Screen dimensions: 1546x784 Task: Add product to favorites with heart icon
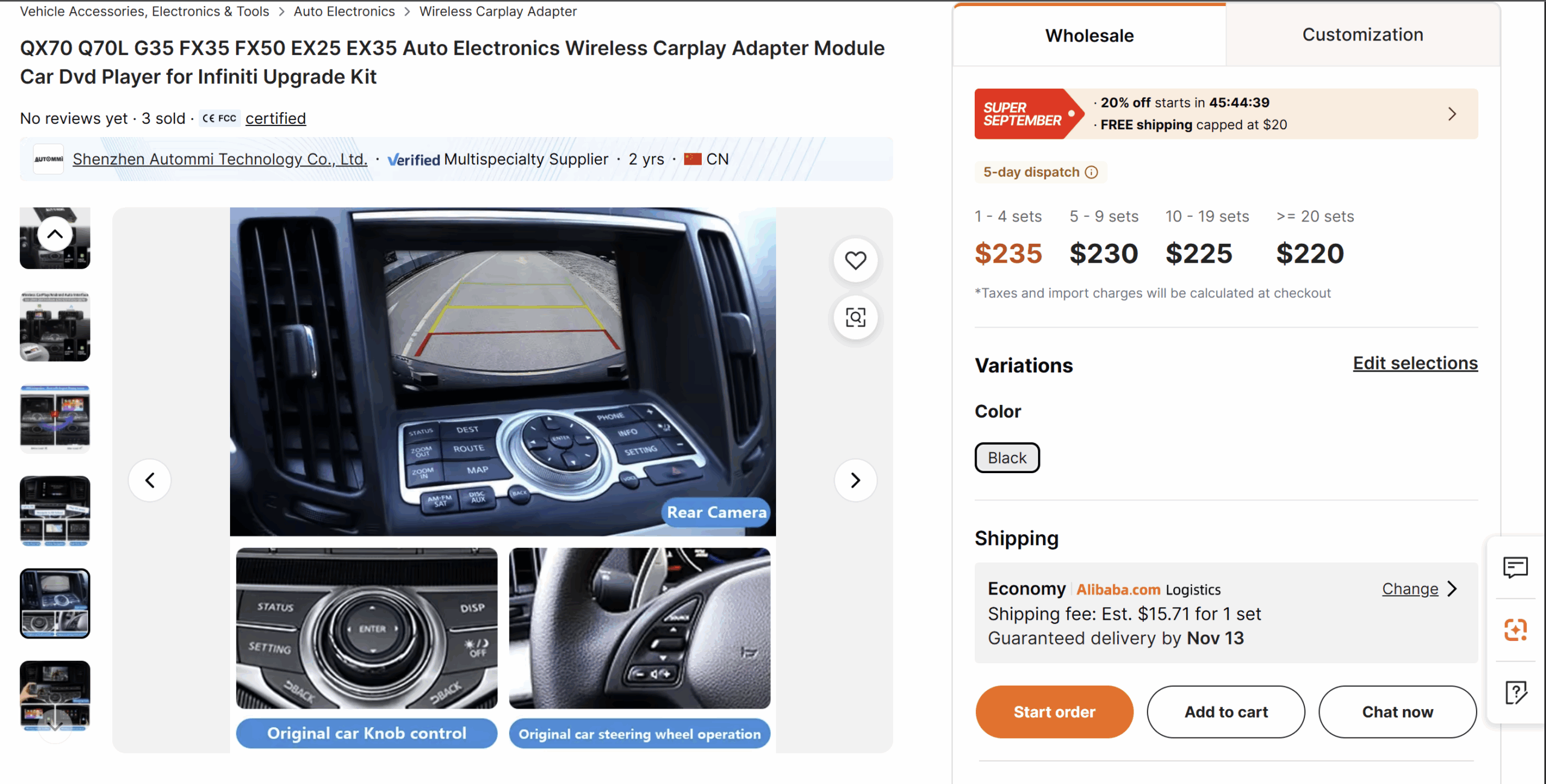[855, 261]
